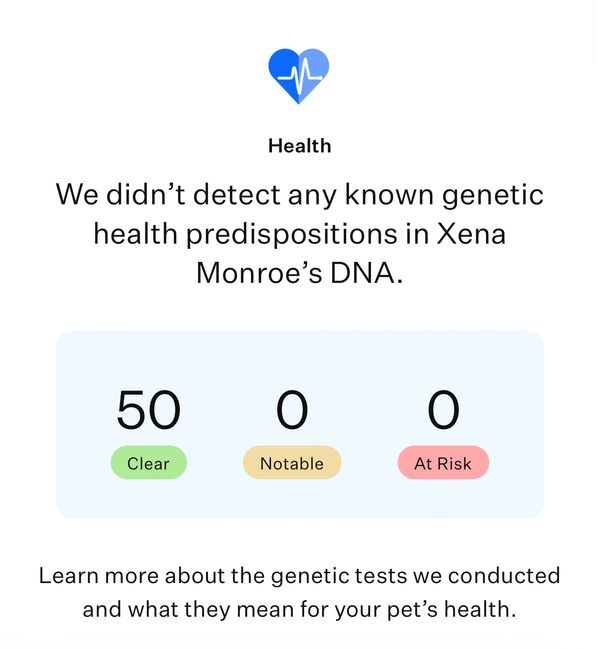The width and height of the screenshot is (600, 649).
Task: Click the white heartbeat line inside heart
Action: coord(299,74)
